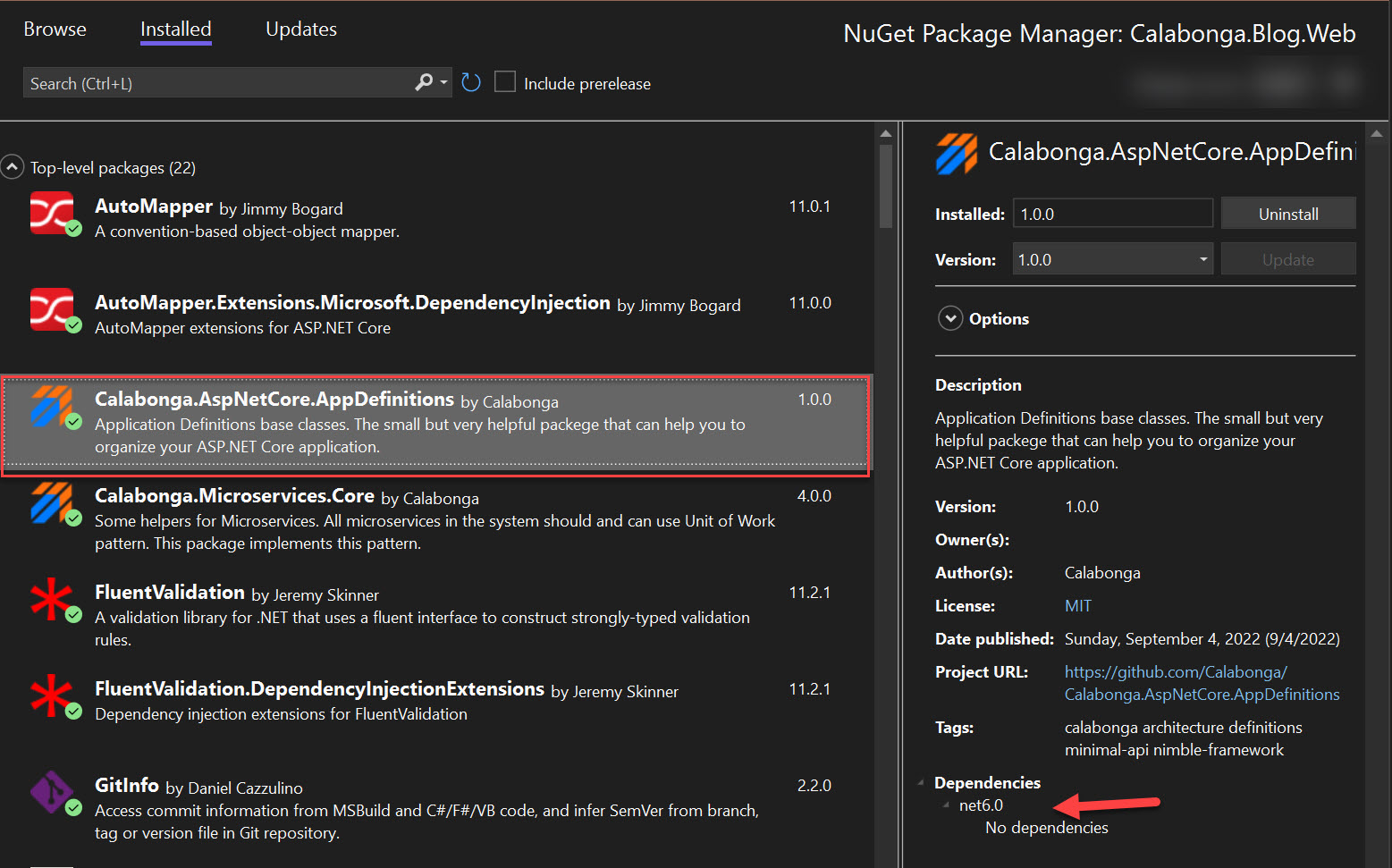The image size is (1392, 868).
Task: Click the FluentValidation asterisk icon
Action: click(x=52, y=599)
